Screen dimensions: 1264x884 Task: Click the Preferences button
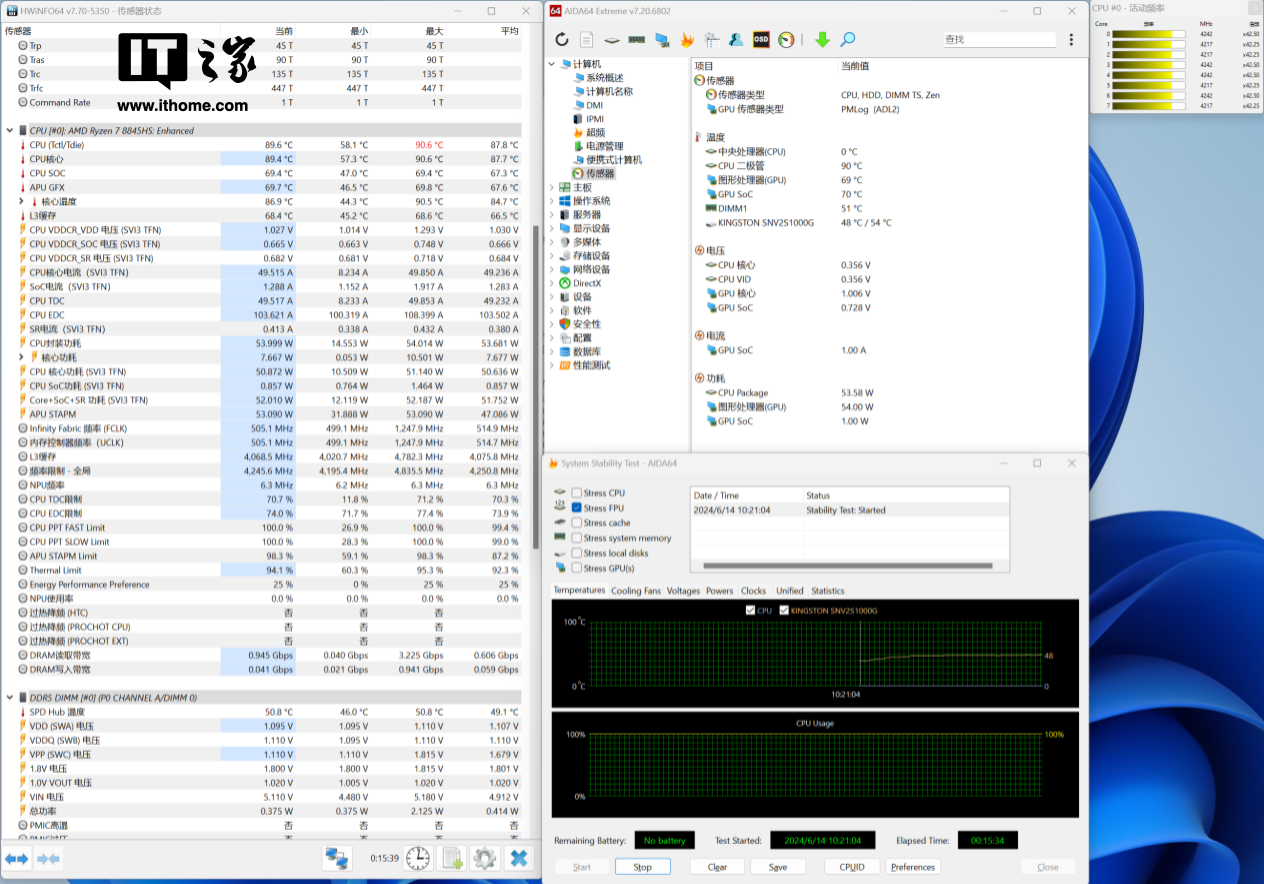coord(913,867)
